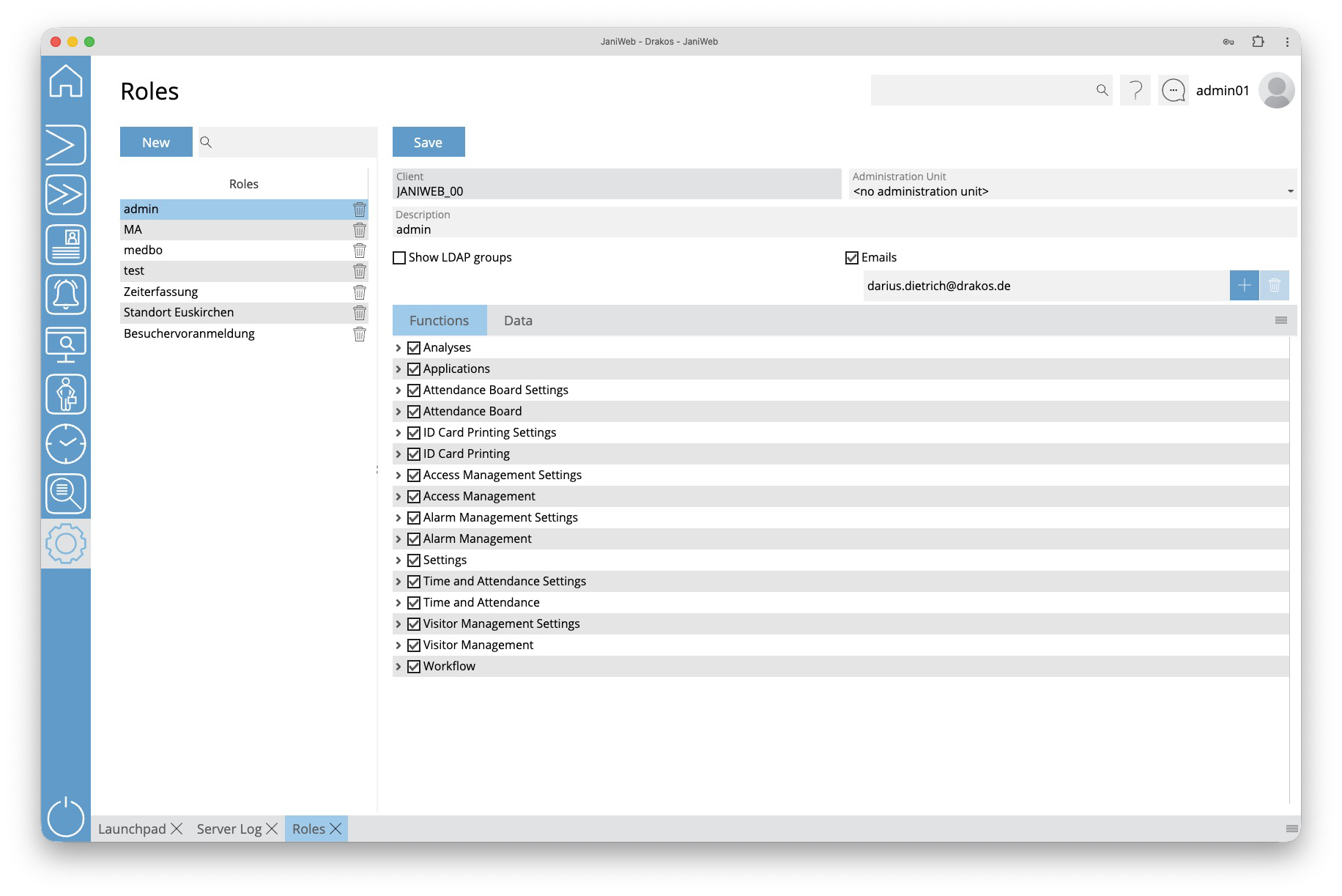
Task: Uncheck the Emails checkbox
Action: point(852,258)
